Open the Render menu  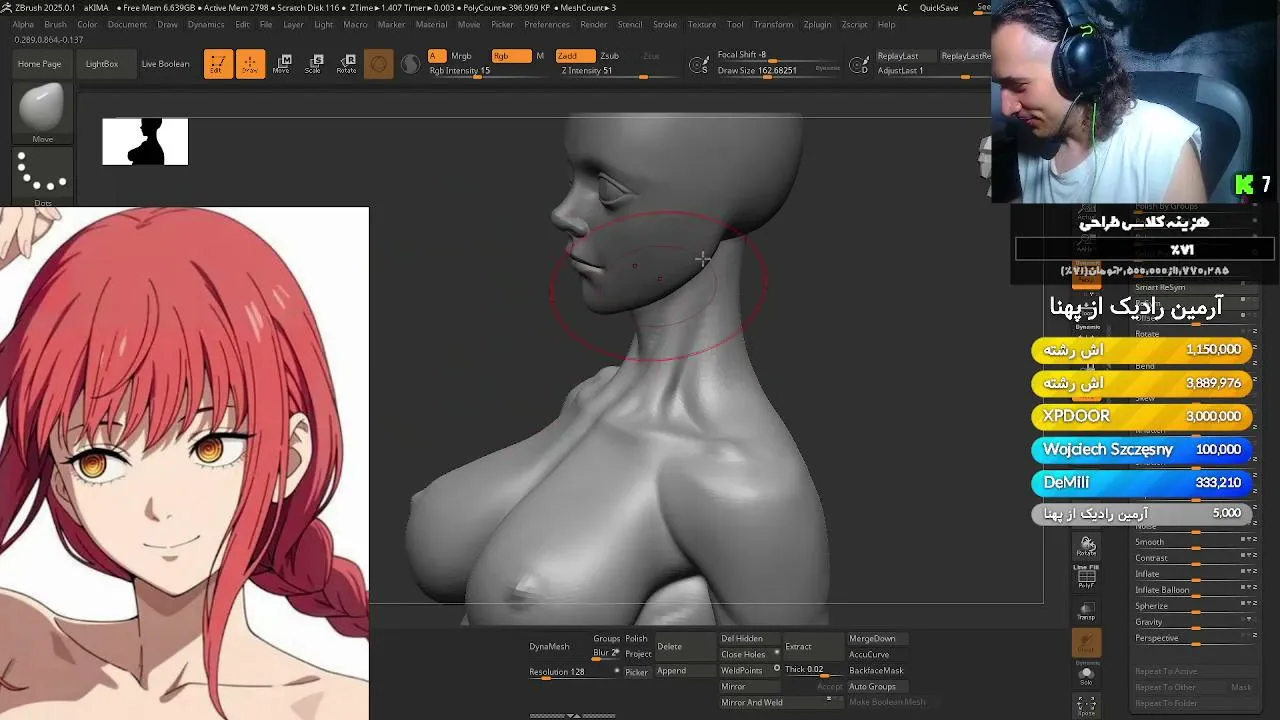click(594, 24)
